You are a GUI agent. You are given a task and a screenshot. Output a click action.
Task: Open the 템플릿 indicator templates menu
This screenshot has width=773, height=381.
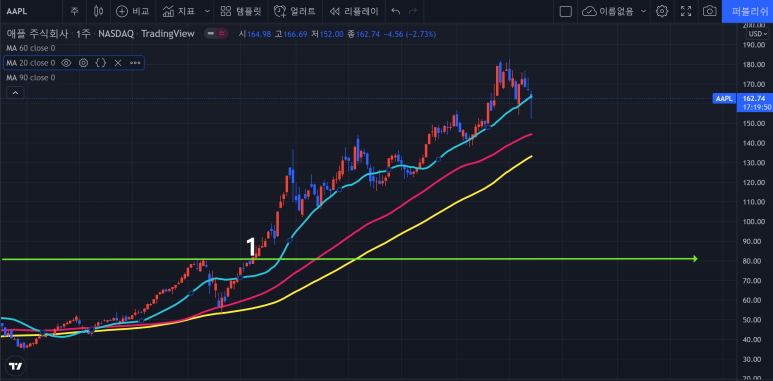coord(241,11)
